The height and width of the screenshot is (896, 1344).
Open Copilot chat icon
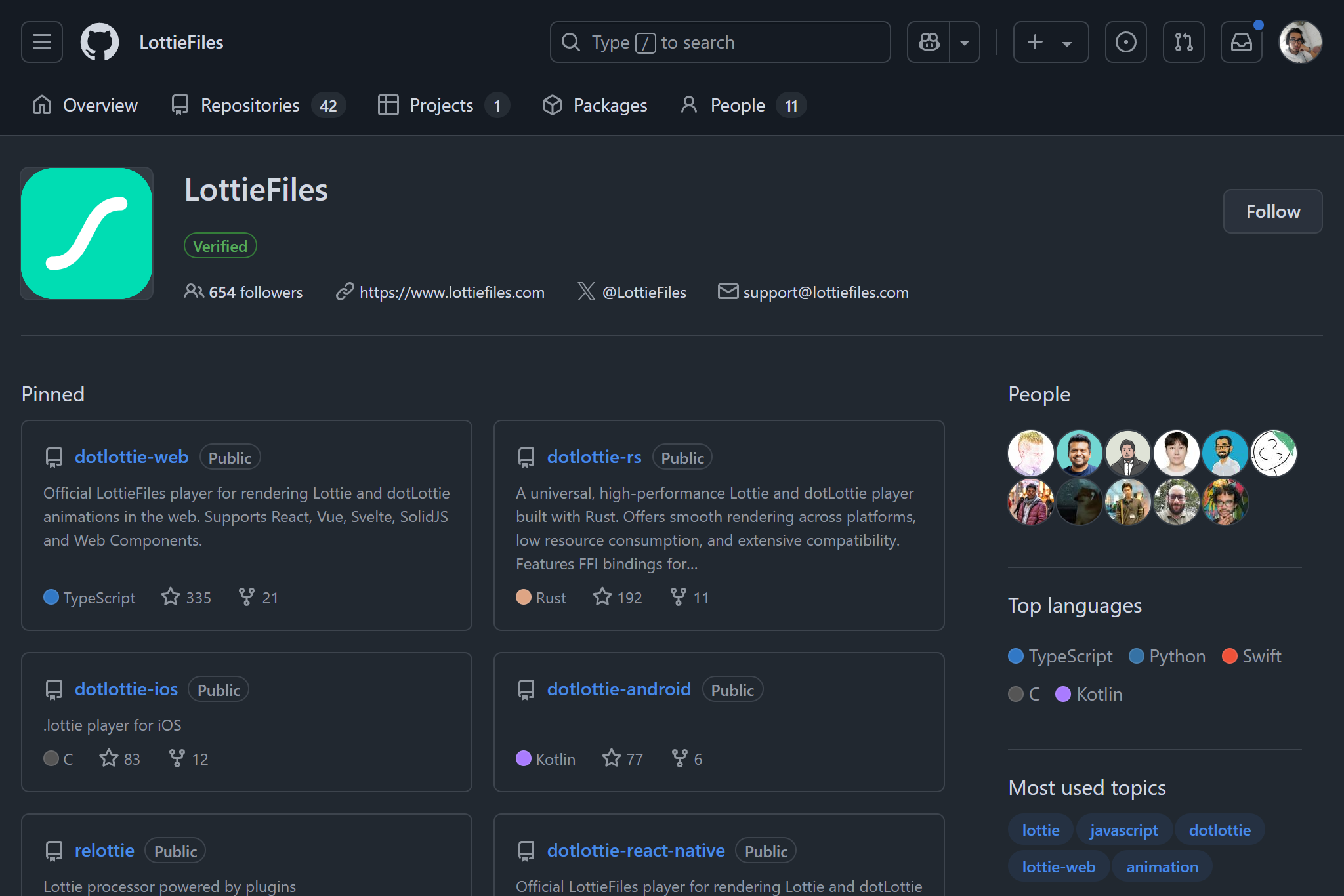(x=929, y=42)
